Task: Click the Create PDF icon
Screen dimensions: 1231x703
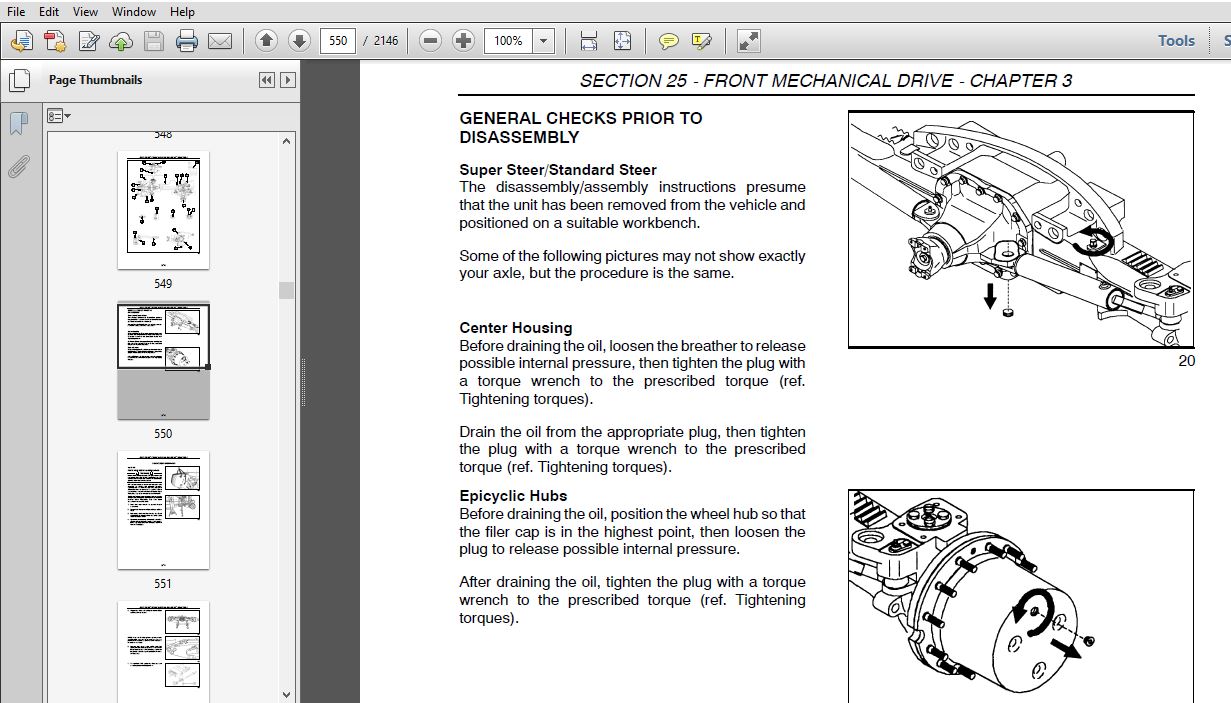Action: click(22, 41)
